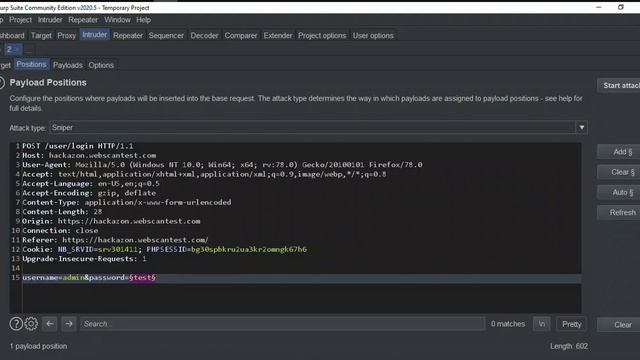This screenshot has width=640, height=360.
Task: Switch to the Sequencer tab
Action: (166, 36)
